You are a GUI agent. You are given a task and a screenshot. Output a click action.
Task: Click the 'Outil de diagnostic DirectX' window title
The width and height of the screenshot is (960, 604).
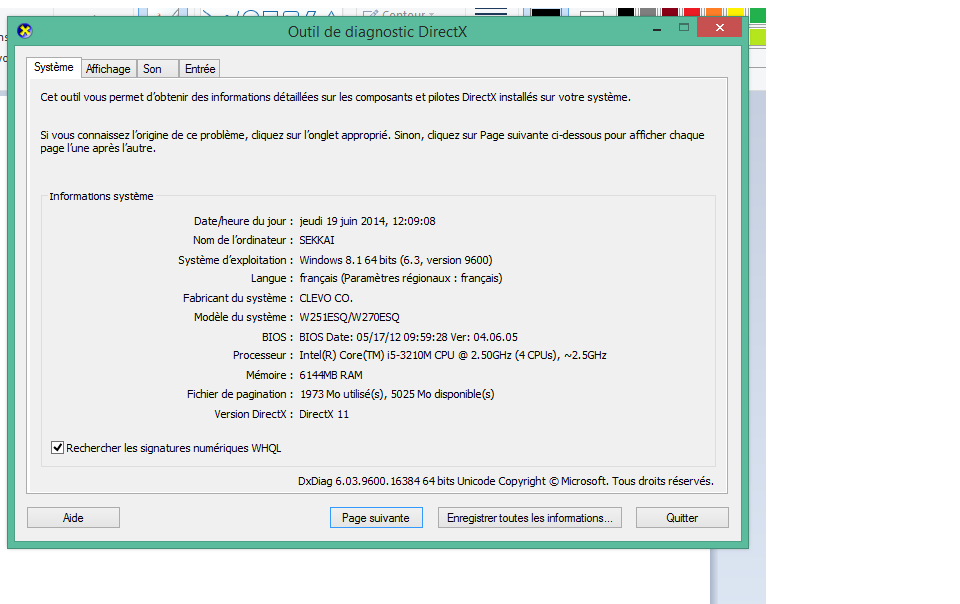click(377, 32)
